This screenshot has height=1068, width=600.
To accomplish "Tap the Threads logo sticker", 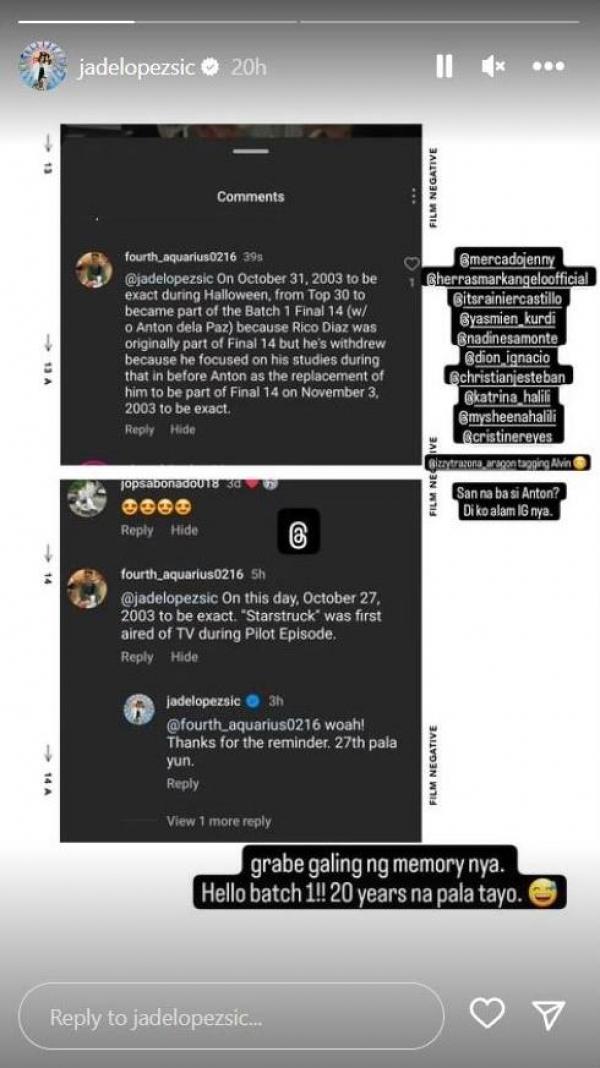I will point(298,531).
